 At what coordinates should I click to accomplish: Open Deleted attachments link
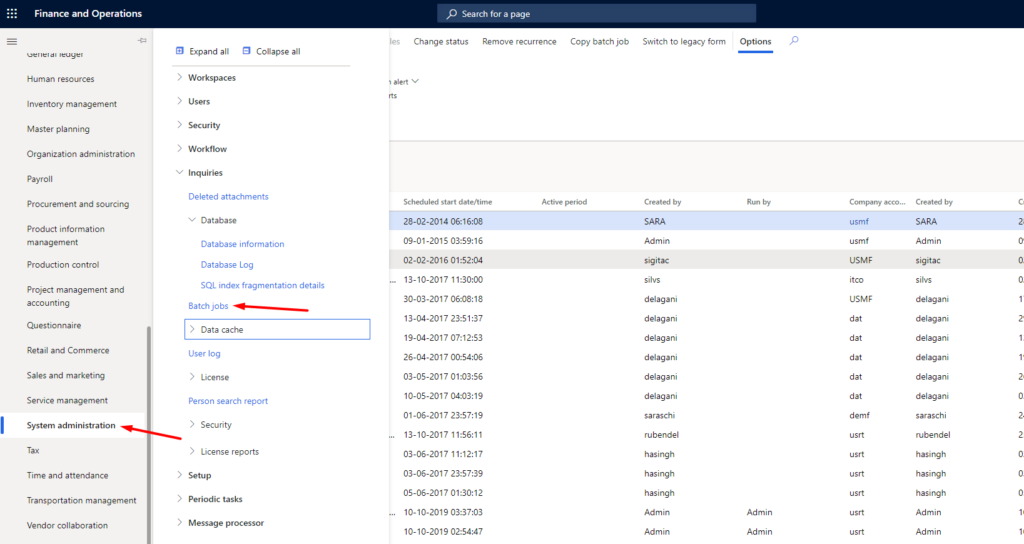point(228,197)
